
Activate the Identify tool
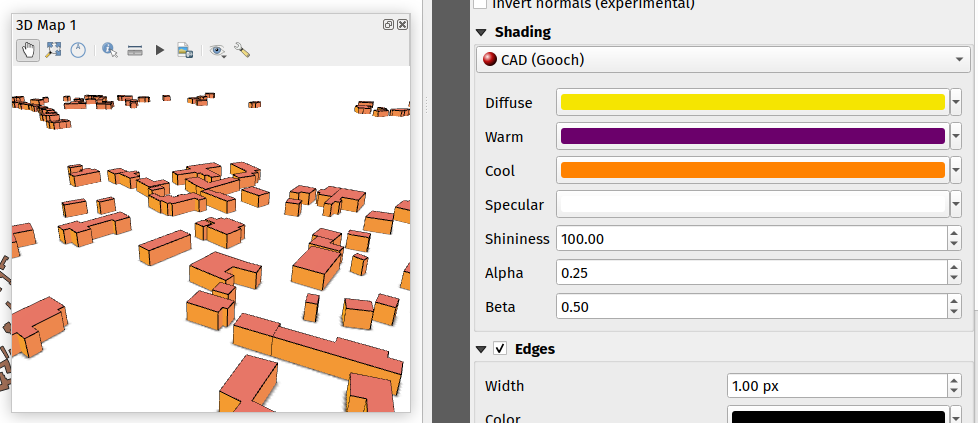[x=110, y=49]
